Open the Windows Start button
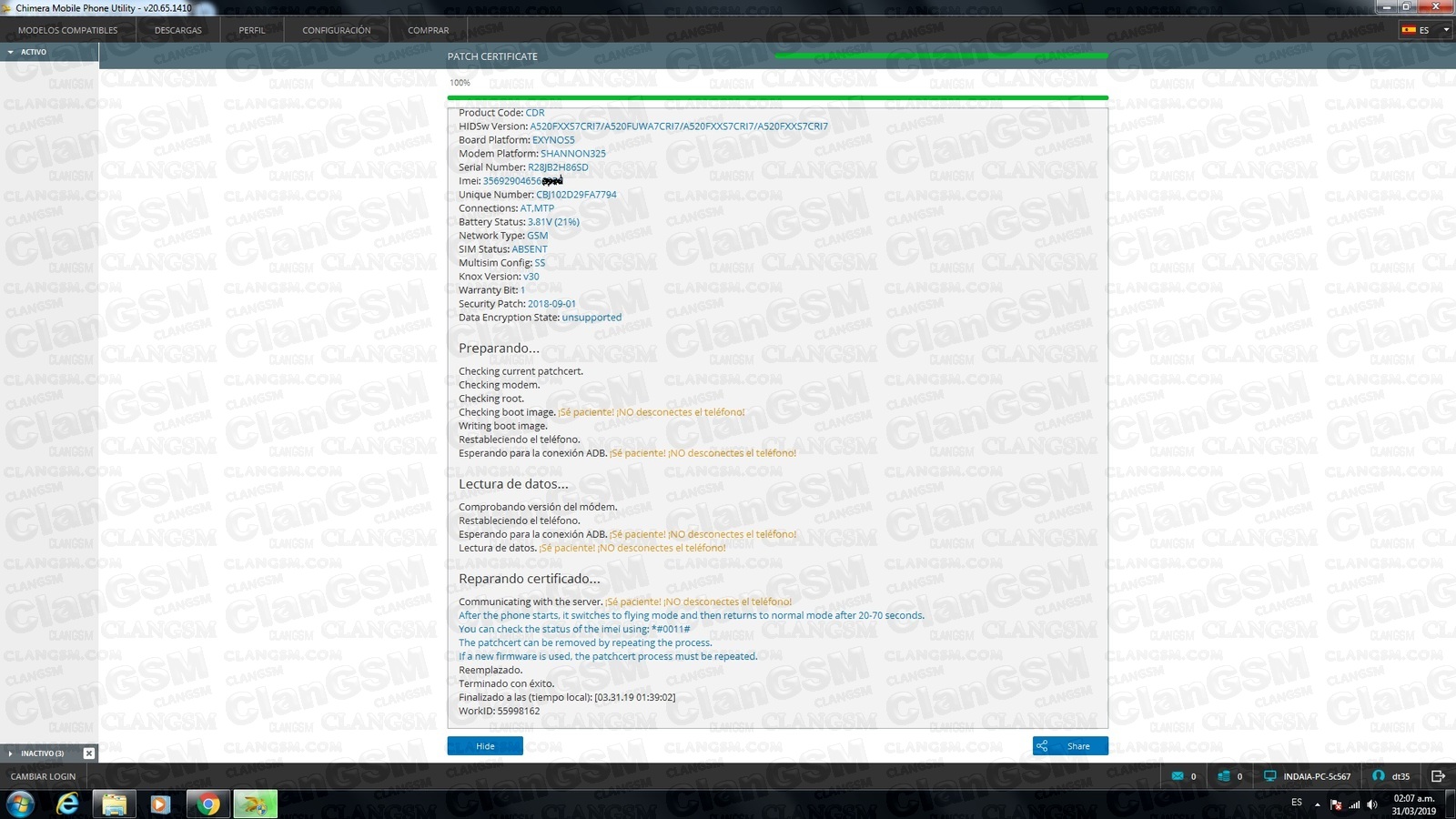Viewport: 1456px width, 819px height. [20, 804]
